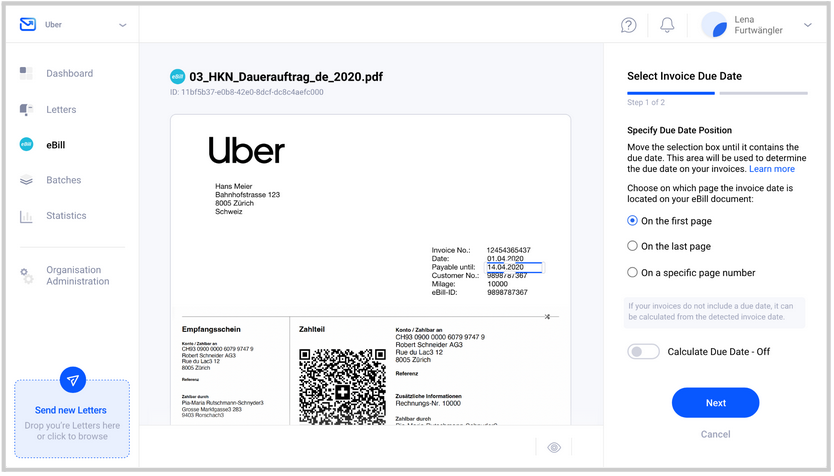Image resolution: width=834 pixels, height=476 pixels.
Task: Open the eBill menu item
Action: coord(55,145)
